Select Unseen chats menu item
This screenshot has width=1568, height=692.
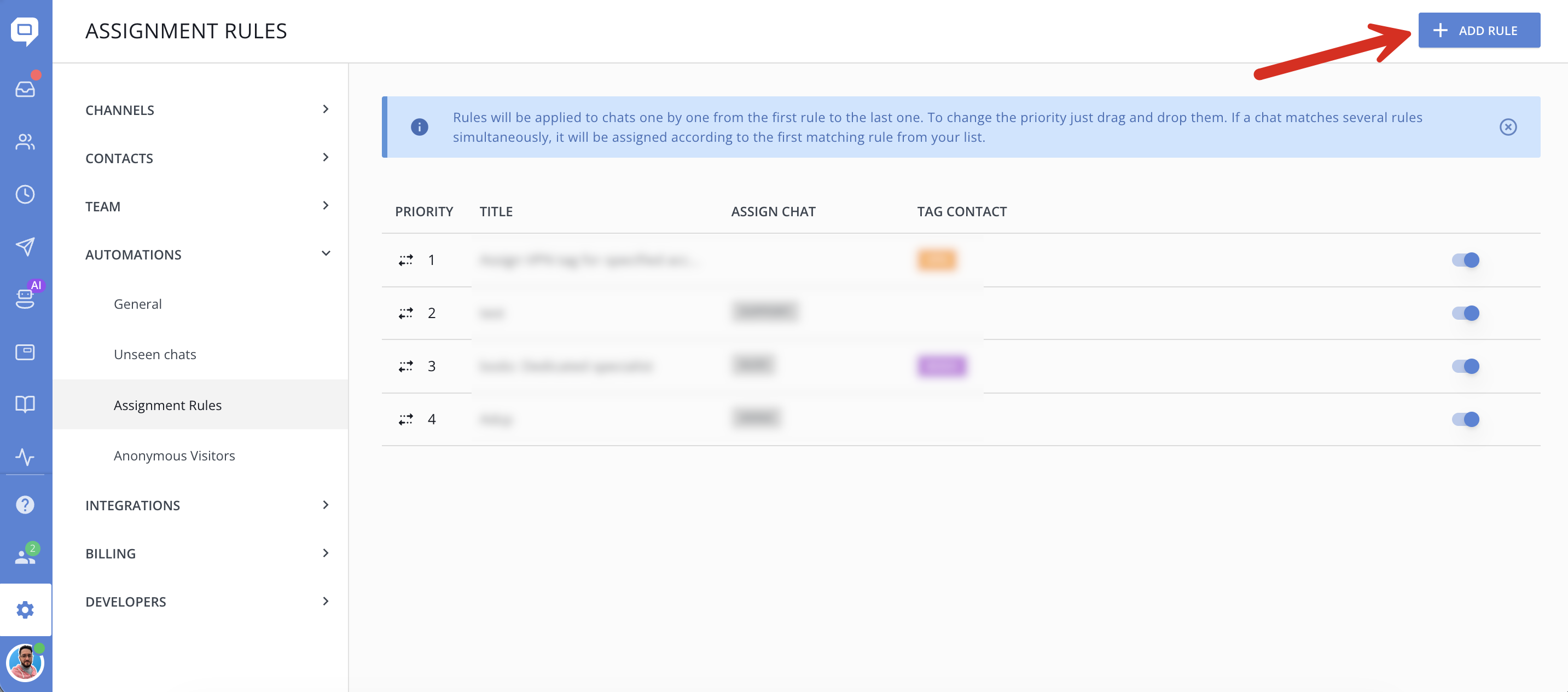click(155, 354)
